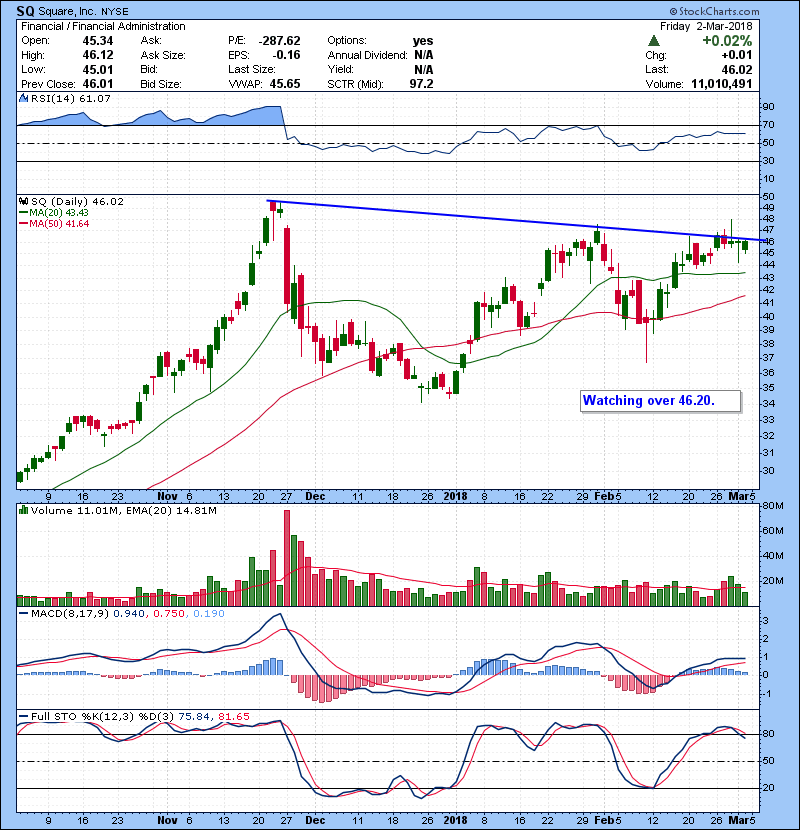Click the EPS value -0.16

pyautogui.click(x=286, y=55)
